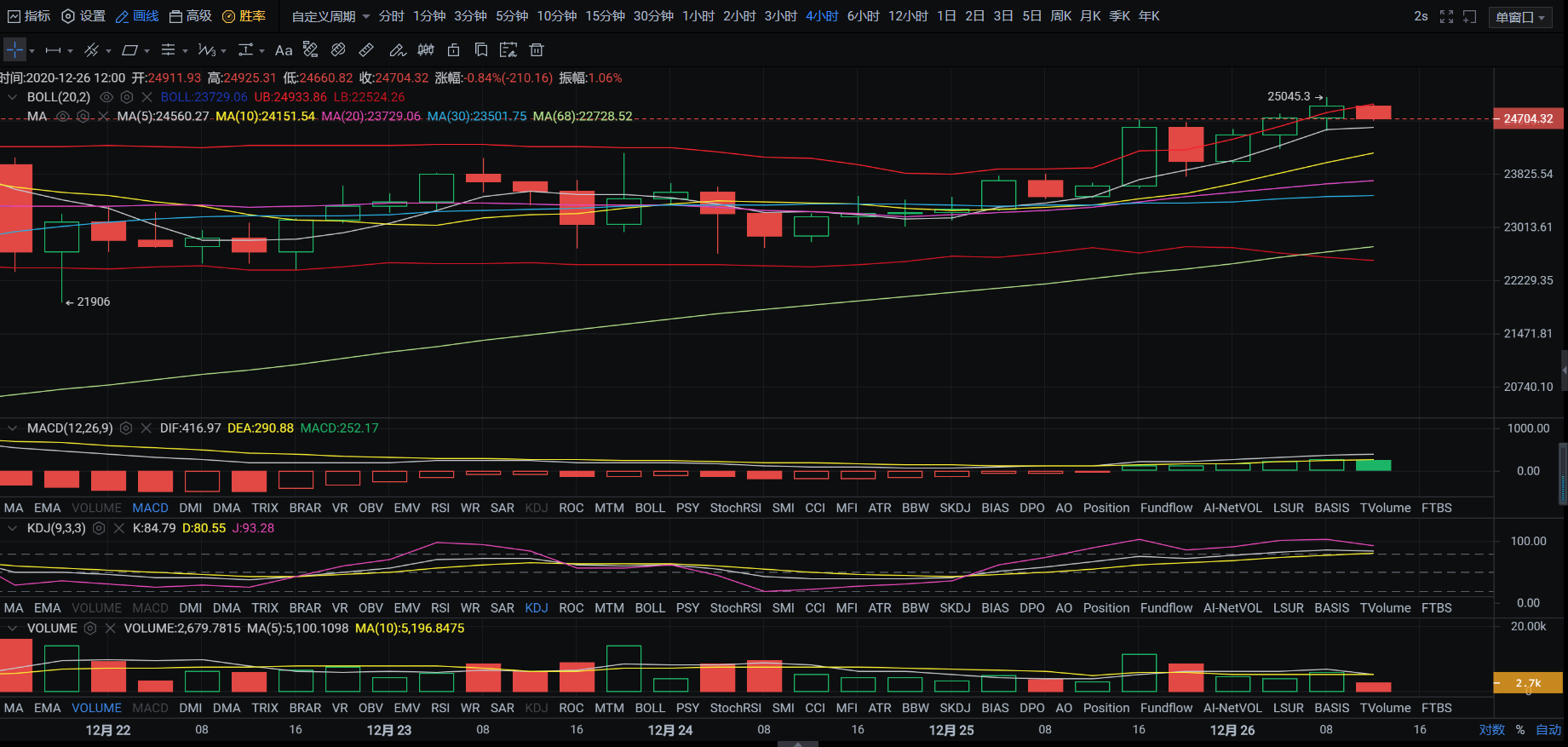
Task: Select the ruler measure tool
Action: coord(366,50)
